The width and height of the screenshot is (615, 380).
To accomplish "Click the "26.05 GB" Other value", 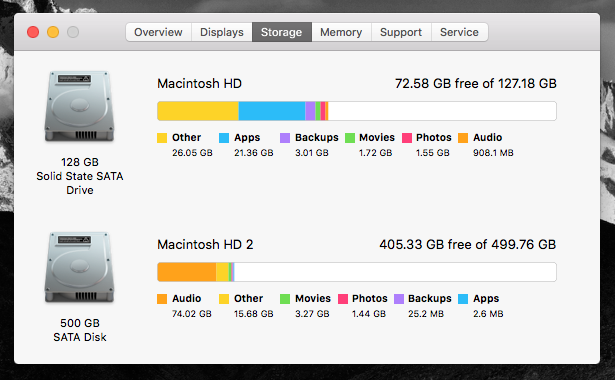I will 192,153.
